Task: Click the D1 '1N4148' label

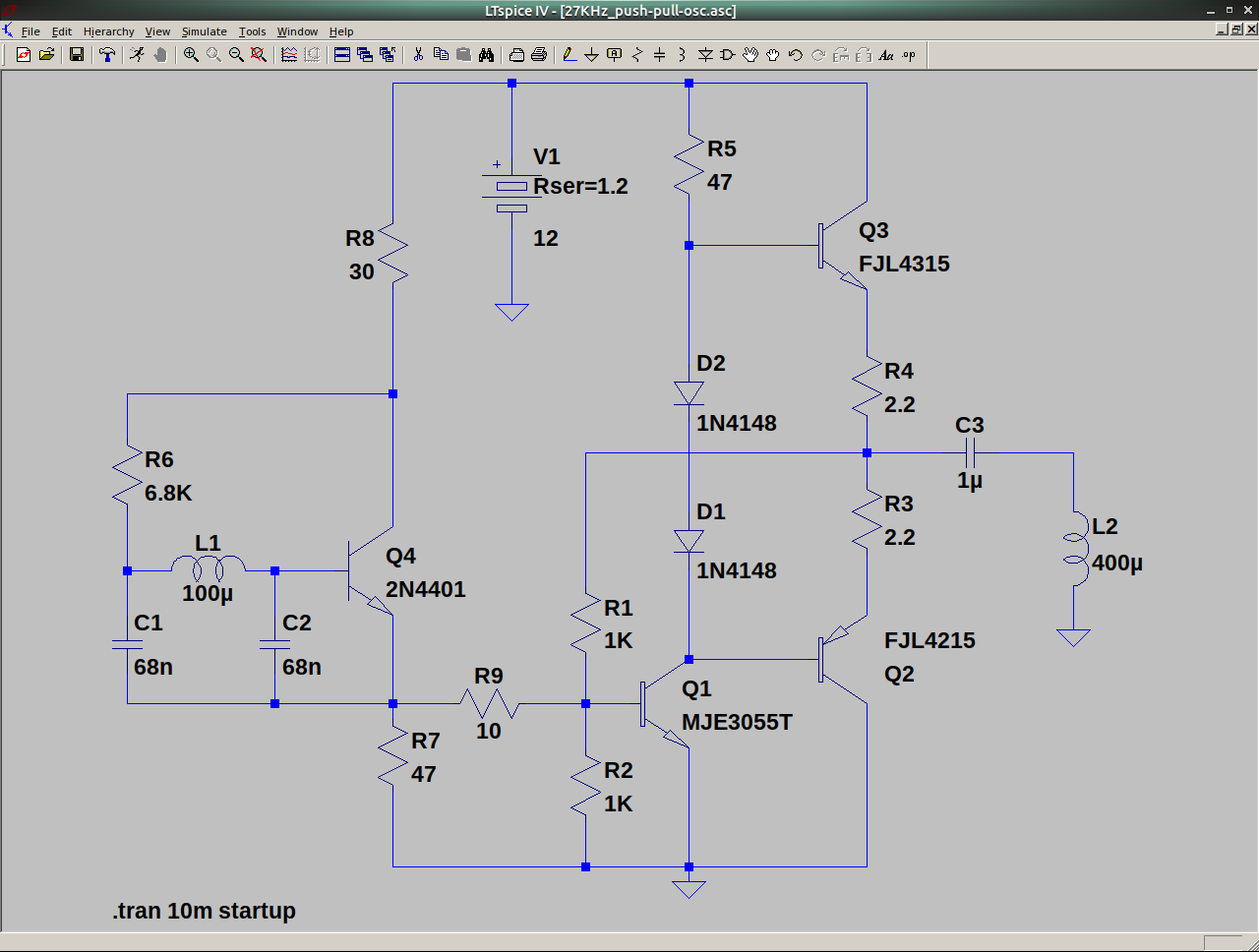Action: point(736,570)
